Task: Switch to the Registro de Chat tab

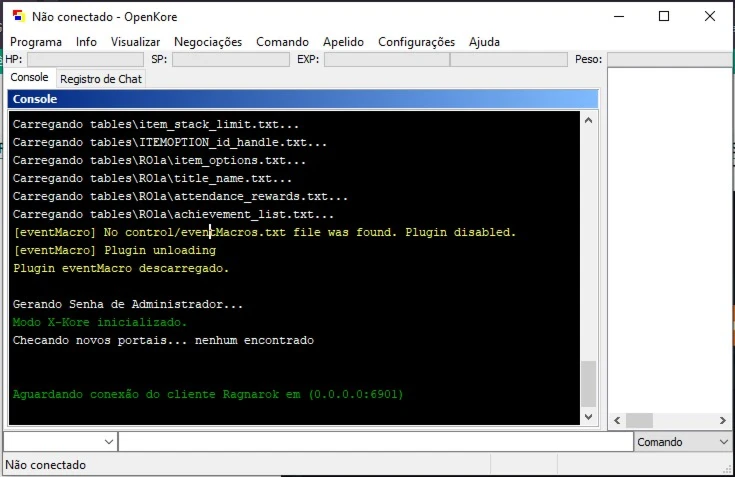Action: click(101, 79)
